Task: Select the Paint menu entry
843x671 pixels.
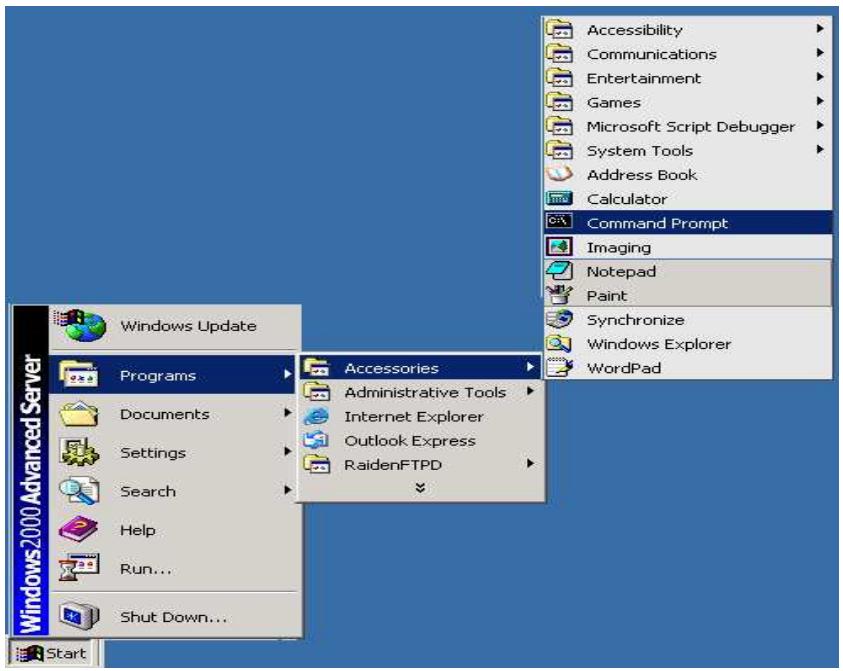Action: point(688,295)
